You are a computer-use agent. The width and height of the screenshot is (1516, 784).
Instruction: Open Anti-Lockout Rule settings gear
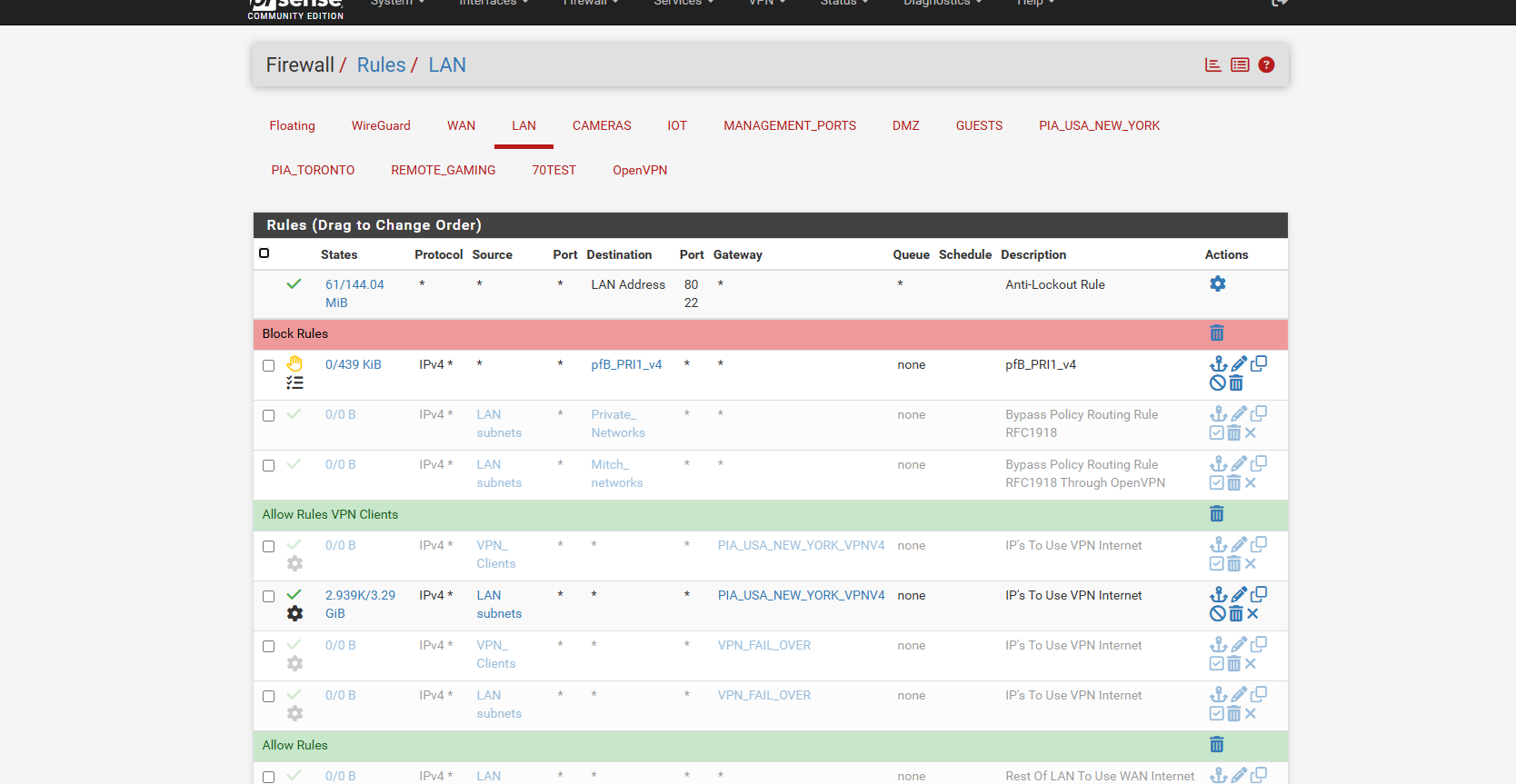1218,283
